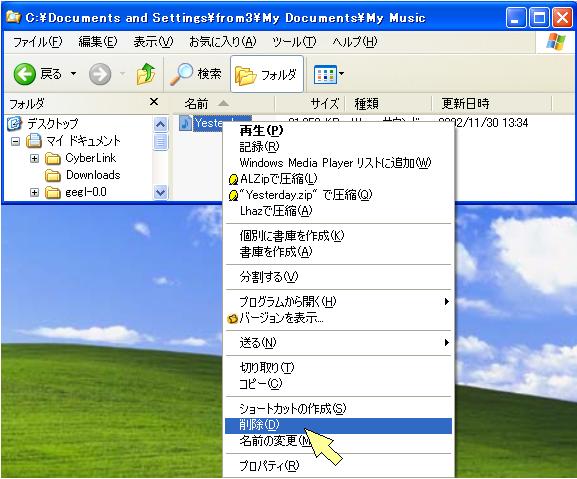Choose 分割する(V) in context menu
577x479 pixels.
click(x=339, y=277)
